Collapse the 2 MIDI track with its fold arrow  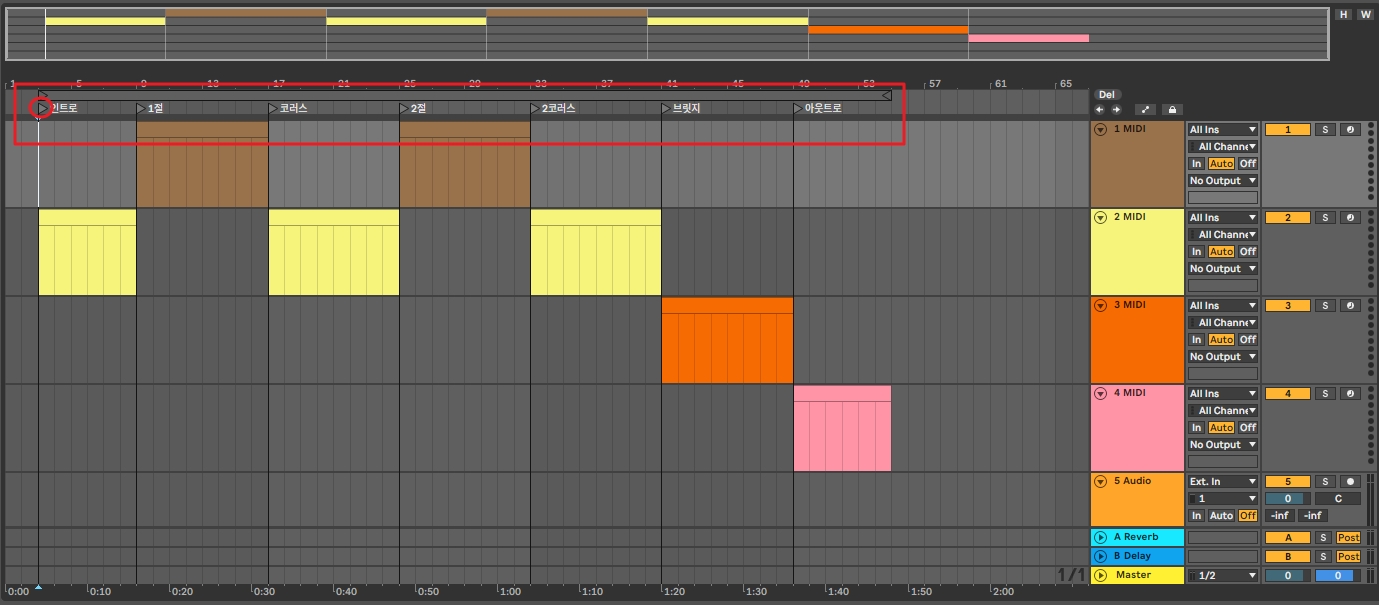1101,217
